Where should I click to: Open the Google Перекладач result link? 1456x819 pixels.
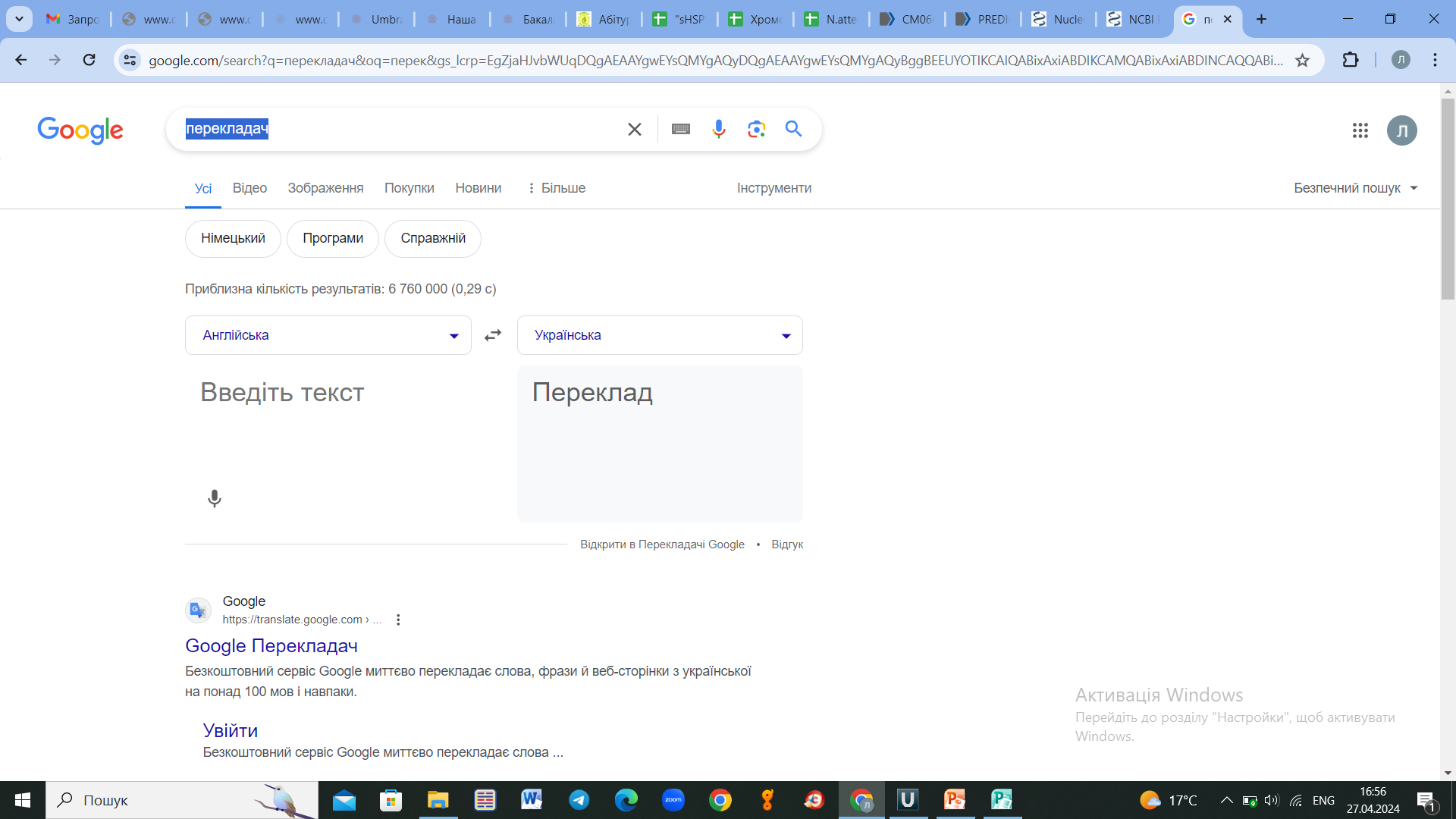271,646
